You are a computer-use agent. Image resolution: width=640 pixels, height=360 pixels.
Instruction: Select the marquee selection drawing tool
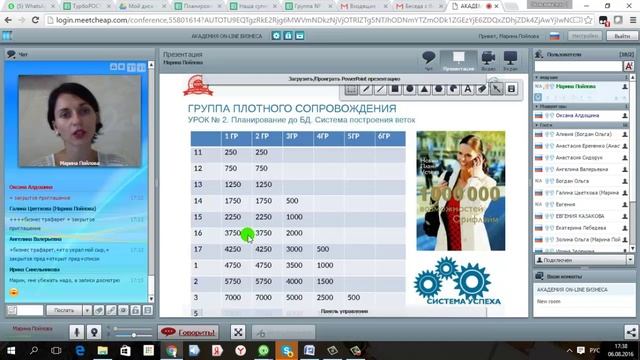[351, 89]
